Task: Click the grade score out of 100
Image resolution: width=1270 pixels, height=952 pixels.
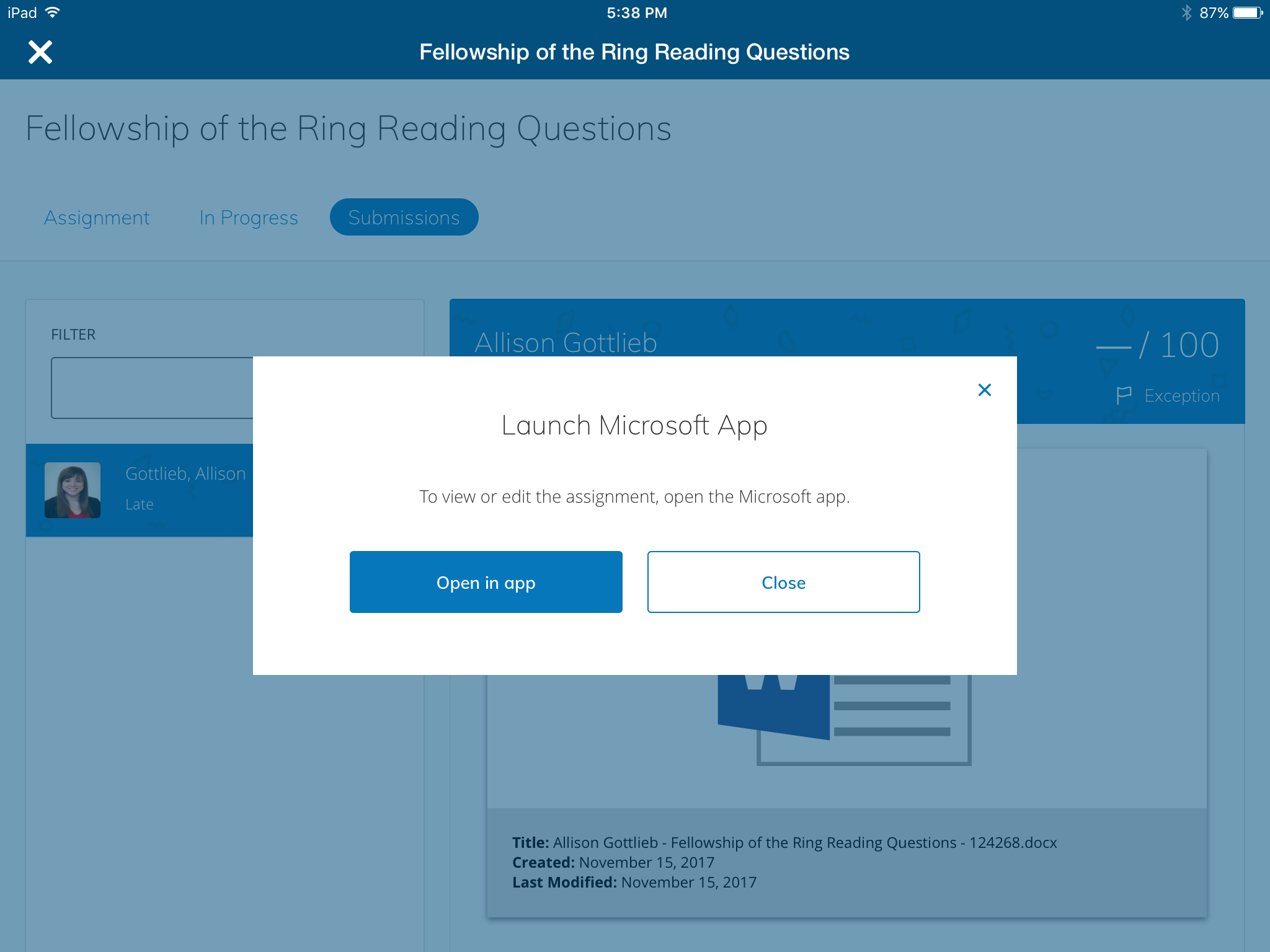Action: pyautogui.click(x=1157, y=345)
